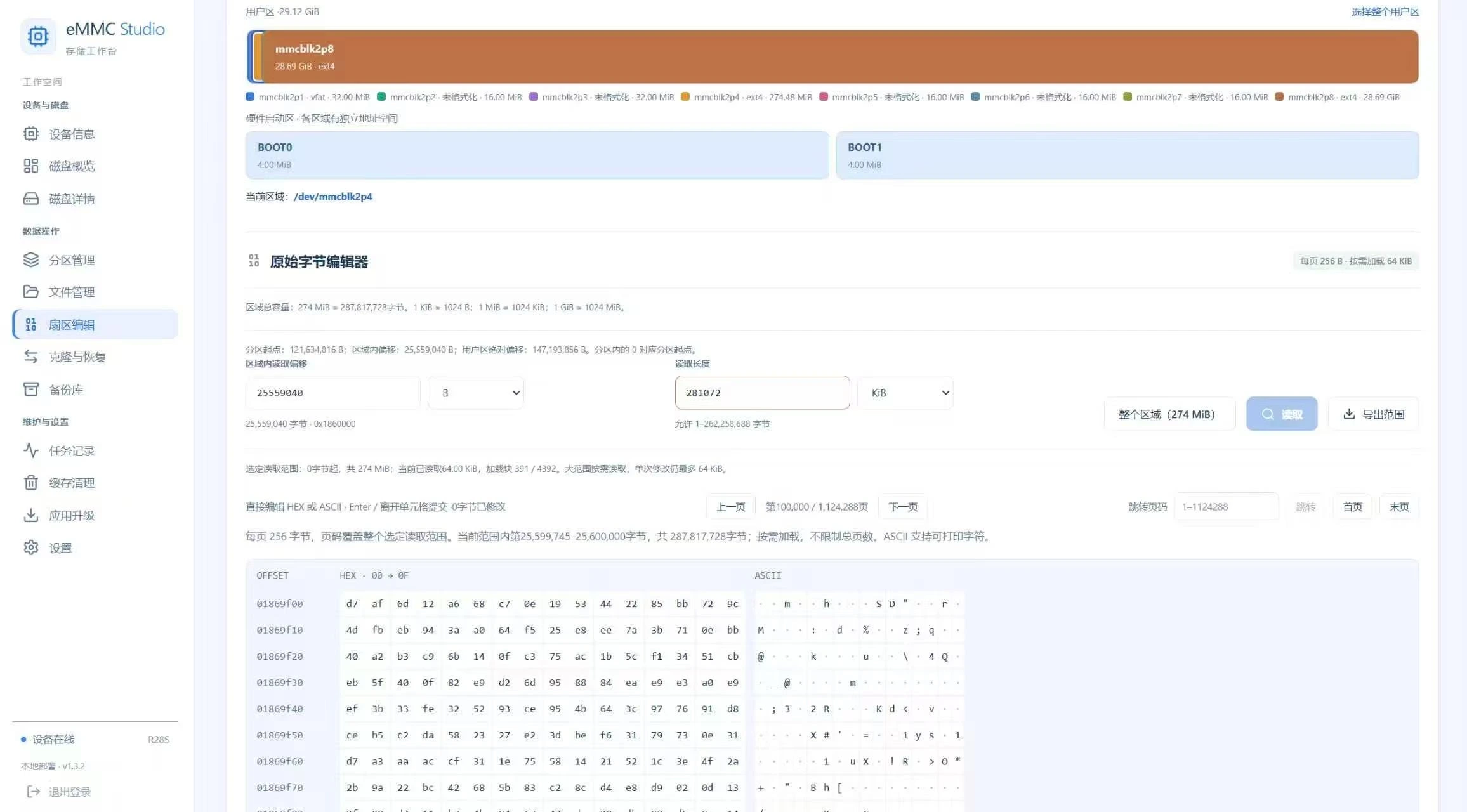The height and width of the screenshot is (812, 1467).
Task: Click the 上一页 button
Action: [730, 507]
